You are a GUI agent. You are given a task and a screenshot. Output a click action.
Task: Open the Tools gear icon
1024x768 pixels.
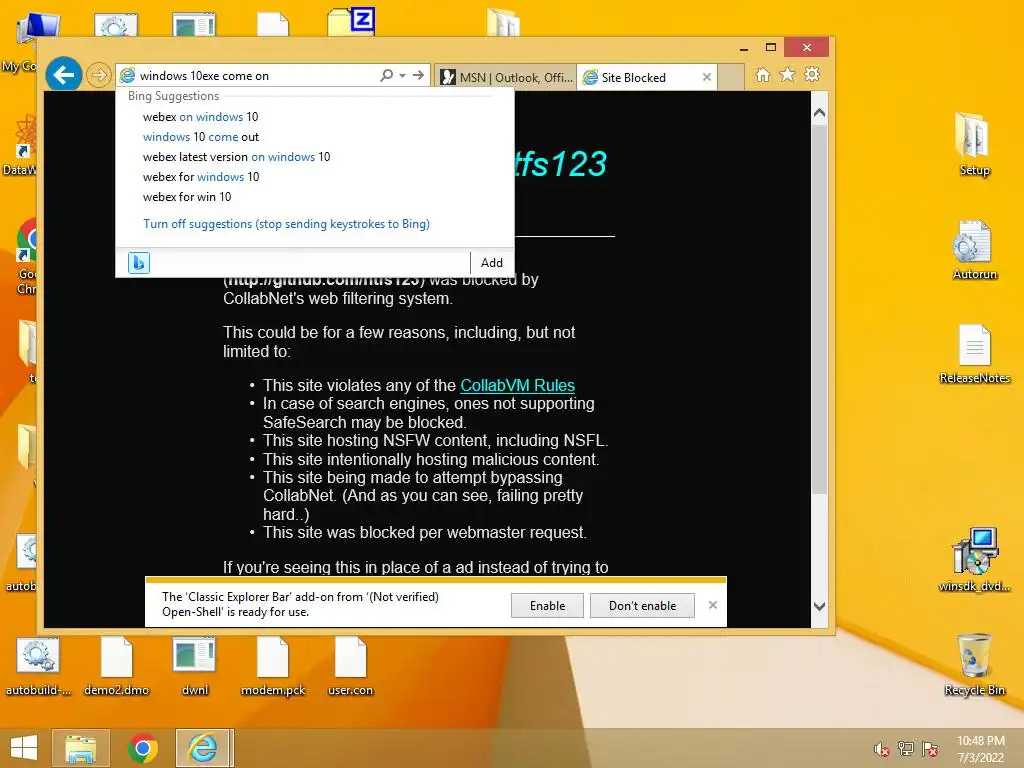coord(812,74)
